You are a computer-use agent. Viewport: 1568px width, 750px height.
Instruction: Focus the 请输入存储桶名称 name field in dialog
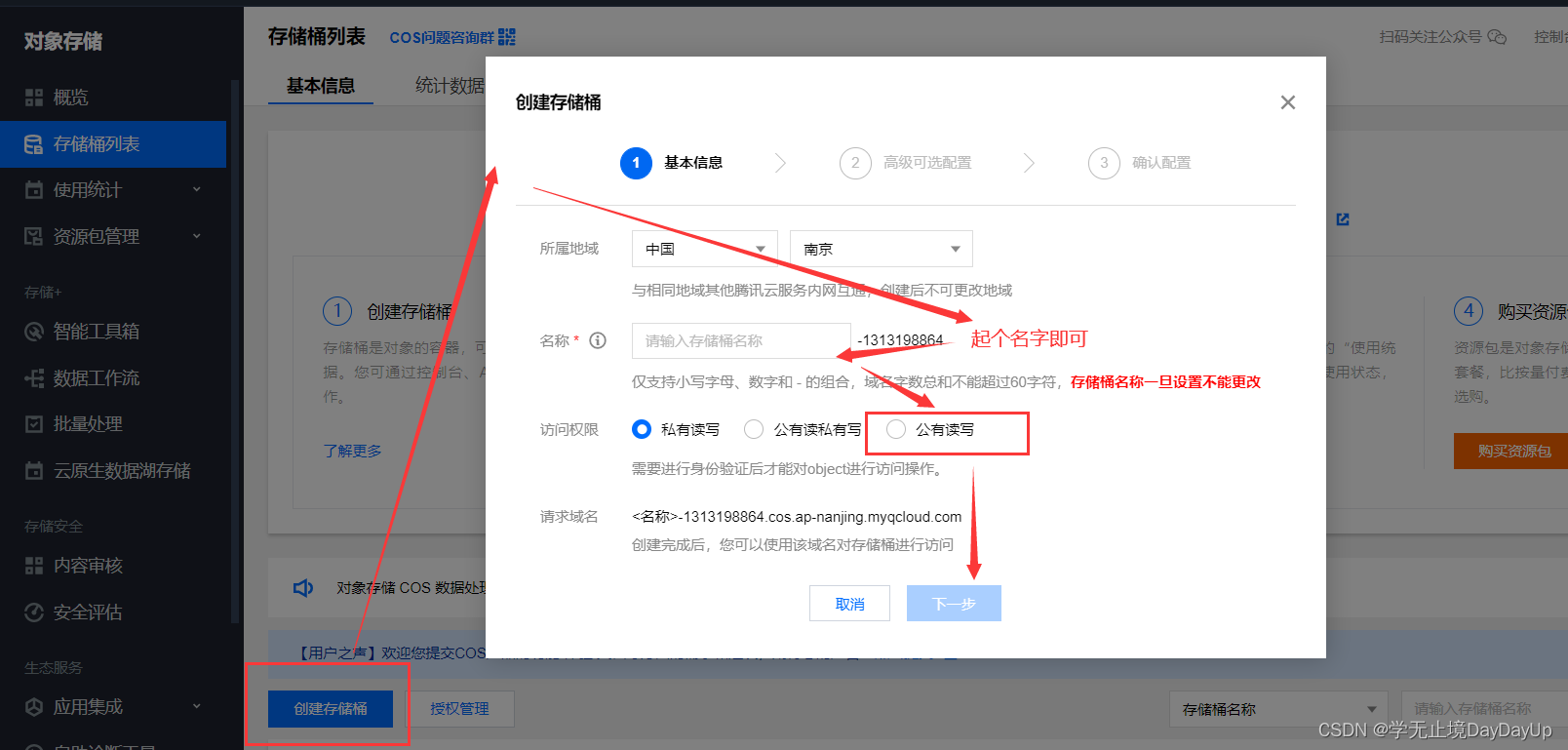[x=741, y=340]
